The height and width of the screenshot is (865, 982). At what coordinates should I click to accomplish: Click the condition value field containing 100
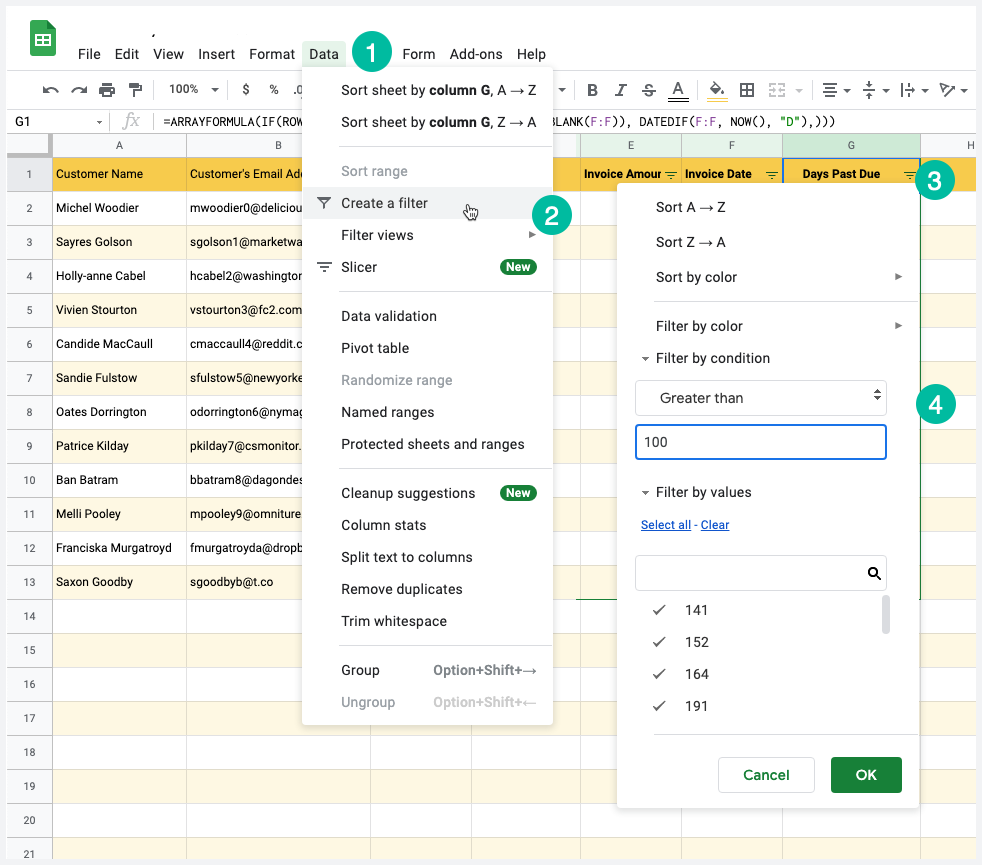pyautogui.click(x=760, y=442)
